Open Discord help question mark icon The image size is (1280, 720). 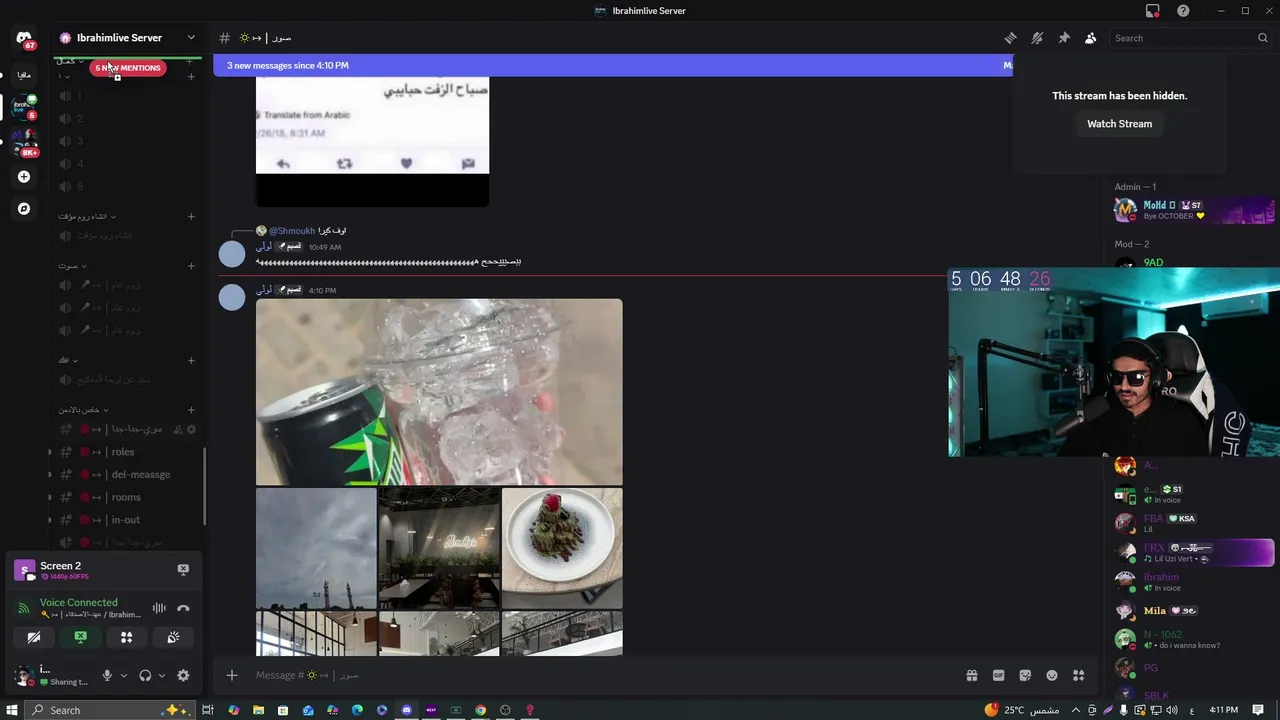(x=1184, y=11)
